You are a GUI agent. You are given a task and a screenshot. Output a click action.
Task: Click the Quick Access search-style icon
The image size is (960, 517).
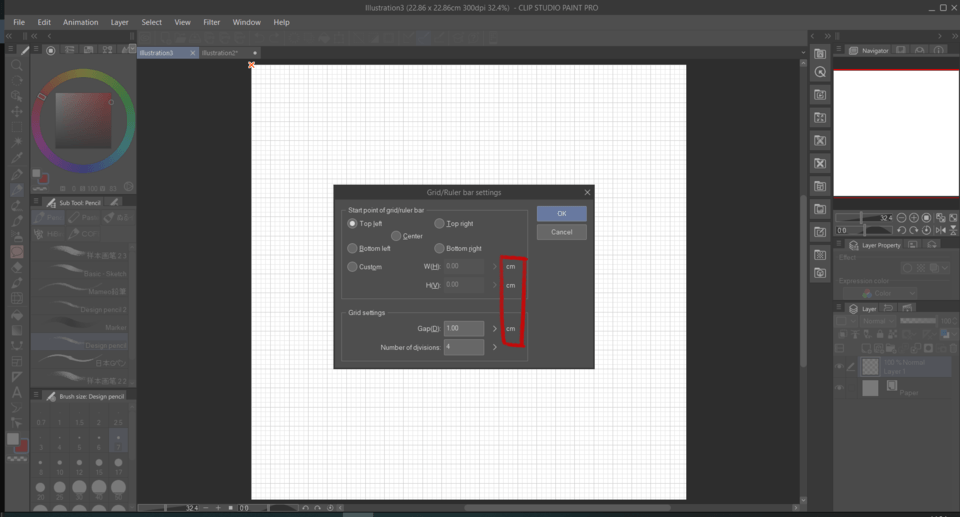click(x=820, y=72)
